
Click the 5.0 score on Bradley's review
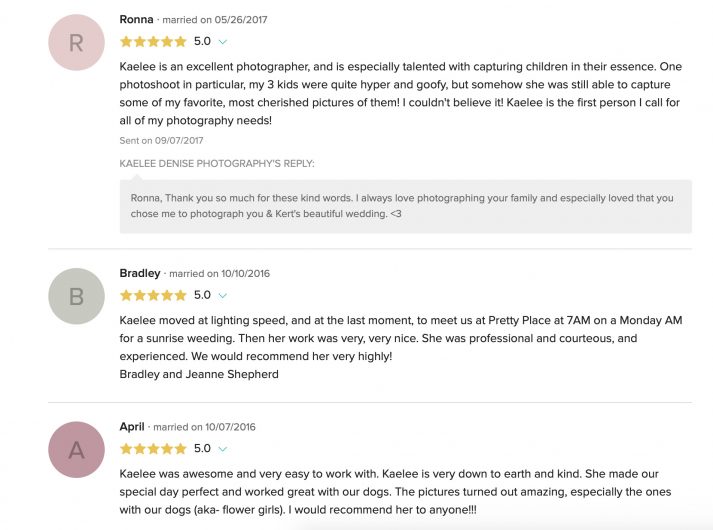point(202,295)
